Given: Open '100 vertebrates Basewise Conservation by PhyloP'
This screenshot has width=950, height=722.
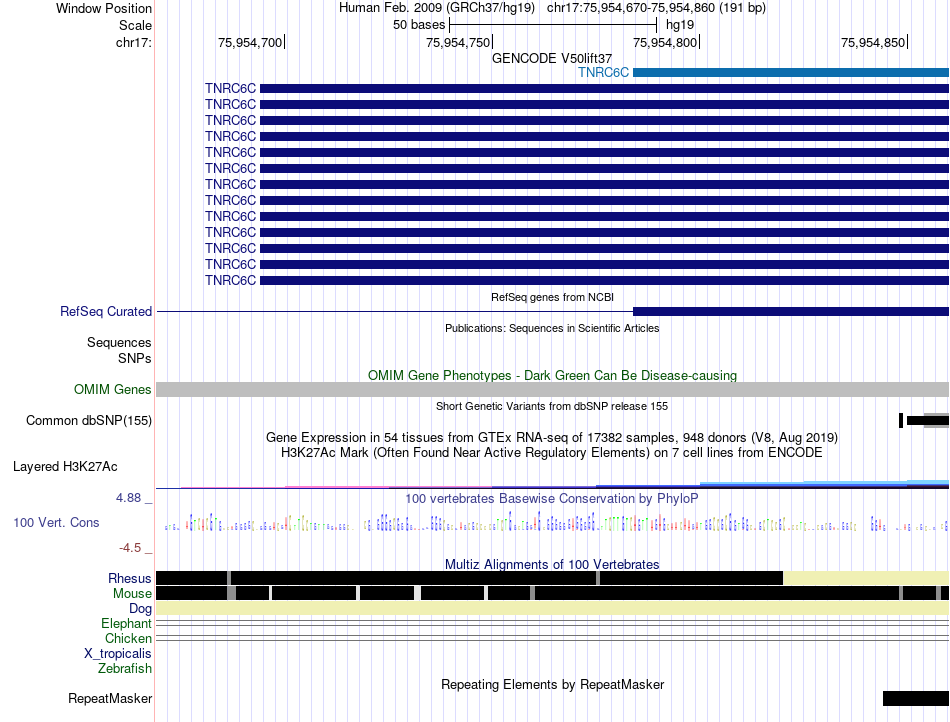Looking at the screenshot, I should (552, 498).
